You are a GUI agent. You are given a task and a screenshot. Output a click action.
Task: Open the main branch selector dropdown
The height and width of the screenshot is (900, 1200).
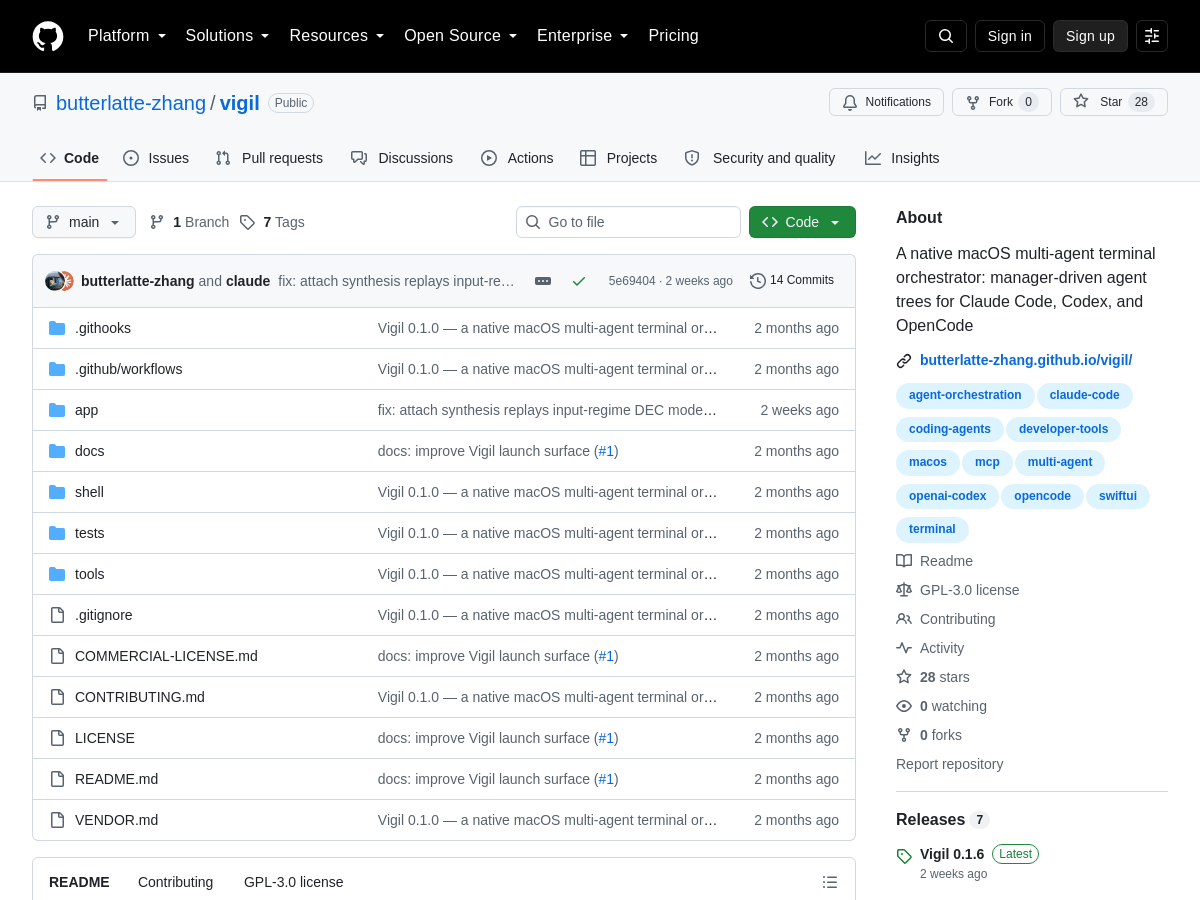pyautogui.click(x=84, y=222)
